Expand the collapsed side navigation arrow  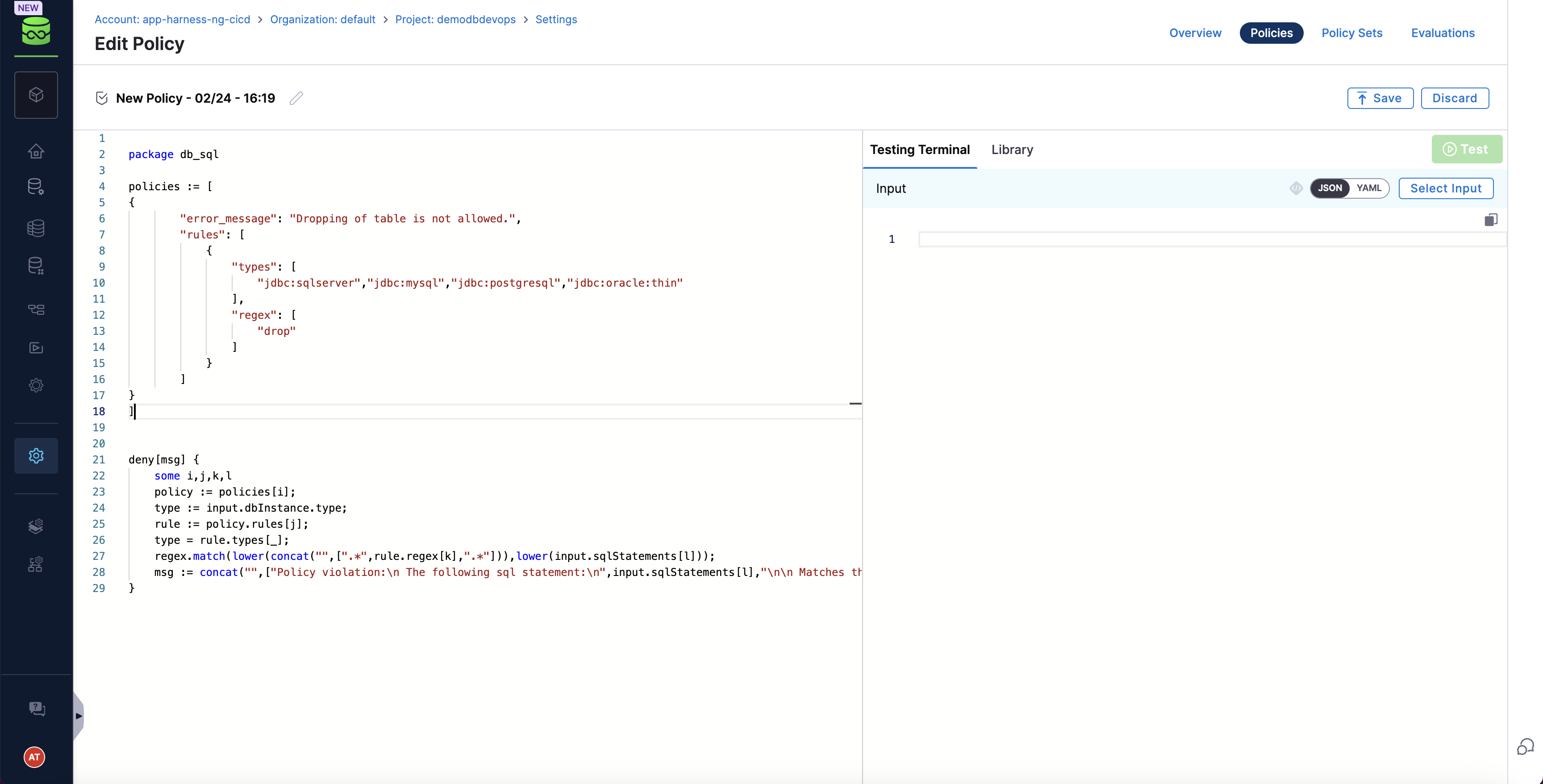pyautogui.click(x=79, y=716)
